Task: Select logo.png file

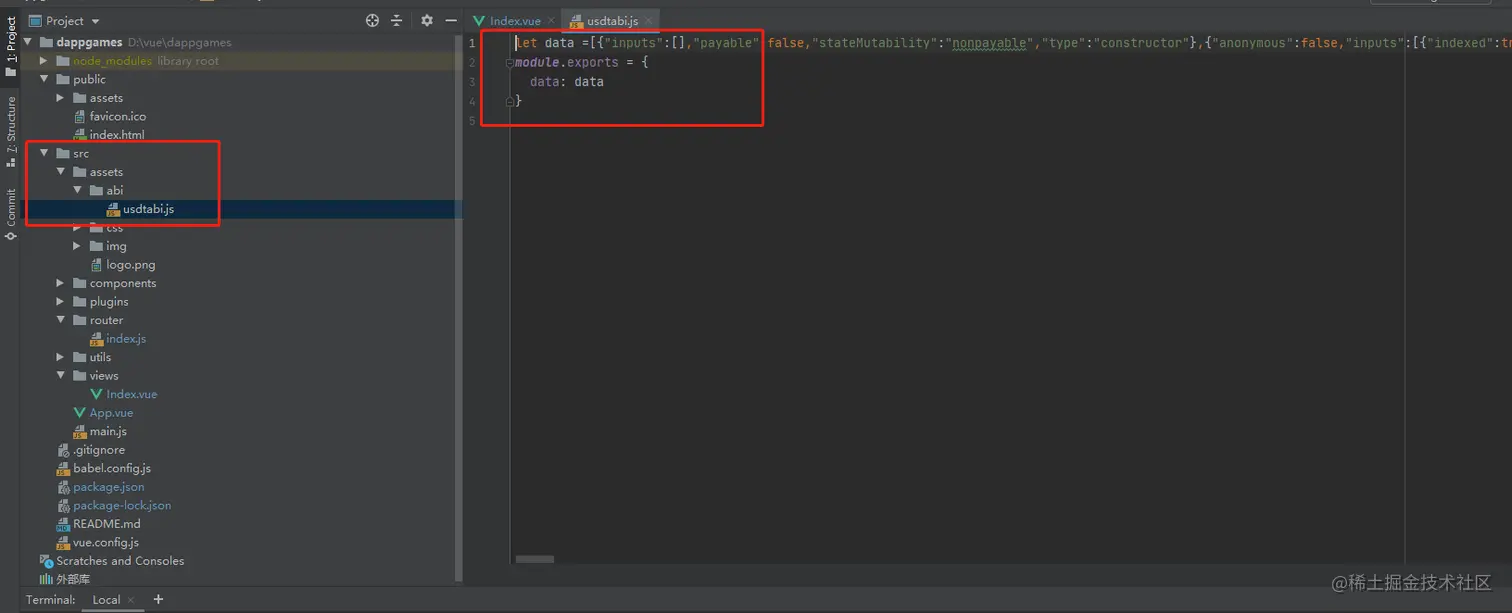Action: [x=130, y=265]
